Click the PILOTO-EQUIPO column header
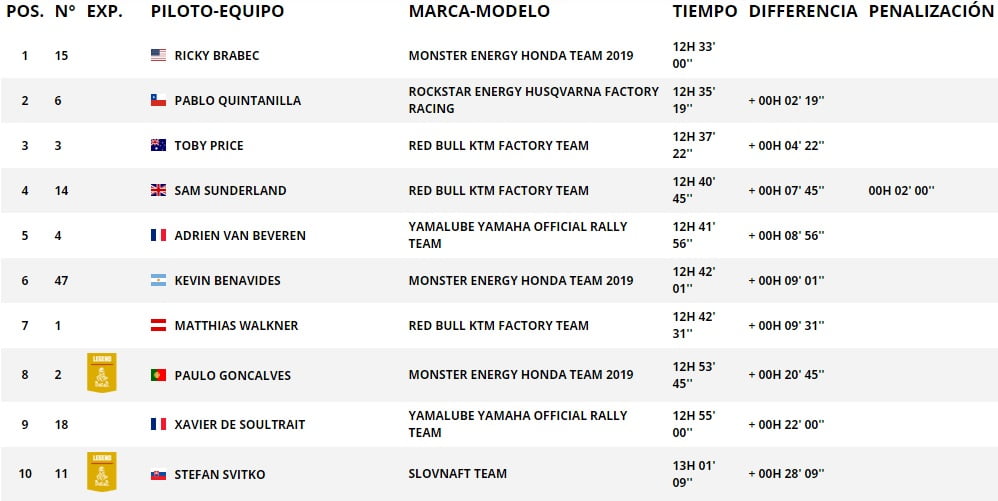The height and width of the screenshot is (501, 998). [x=218, y=11]
